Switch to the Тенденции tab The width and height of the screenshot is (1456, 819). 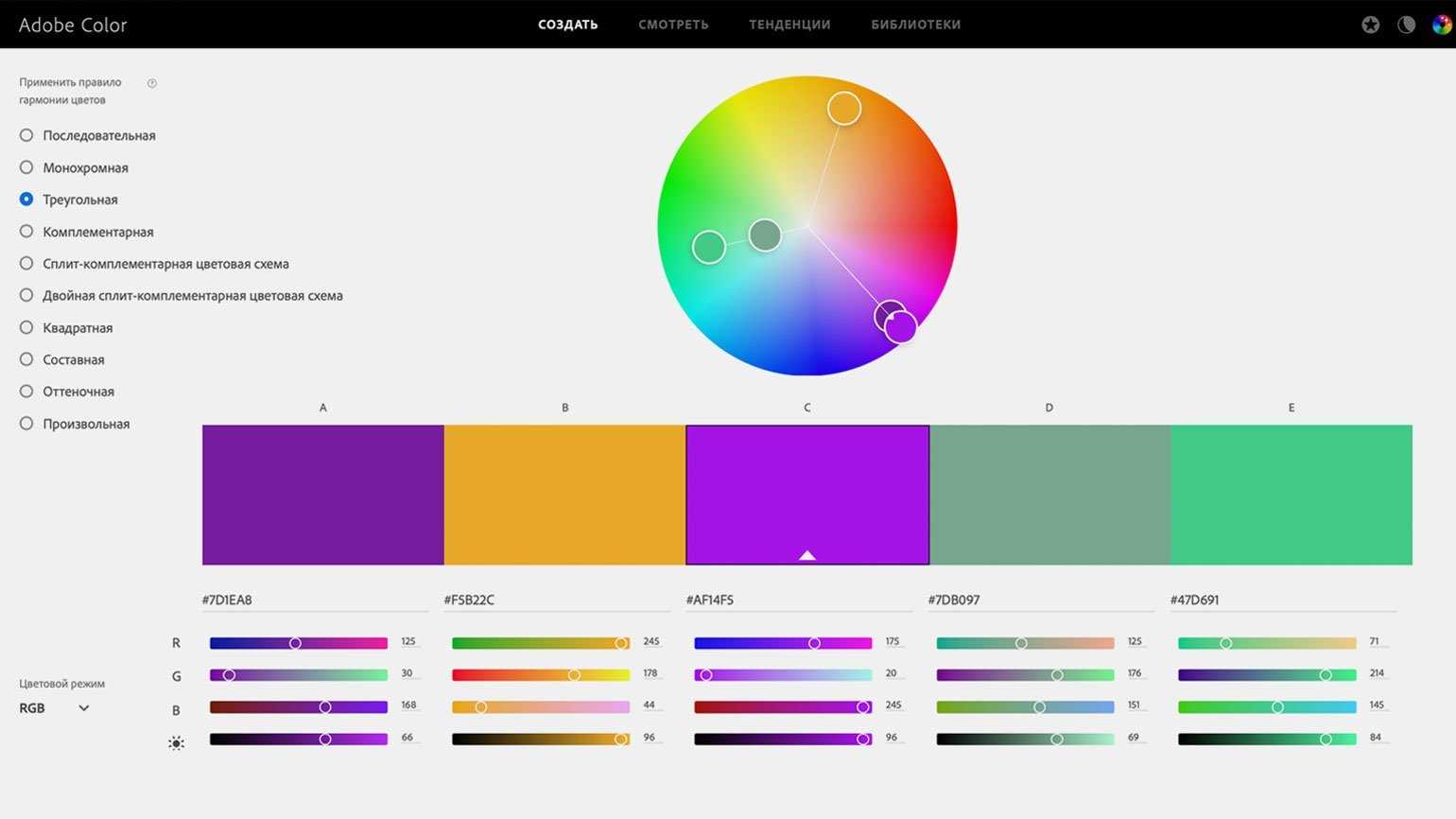point(789,25)
